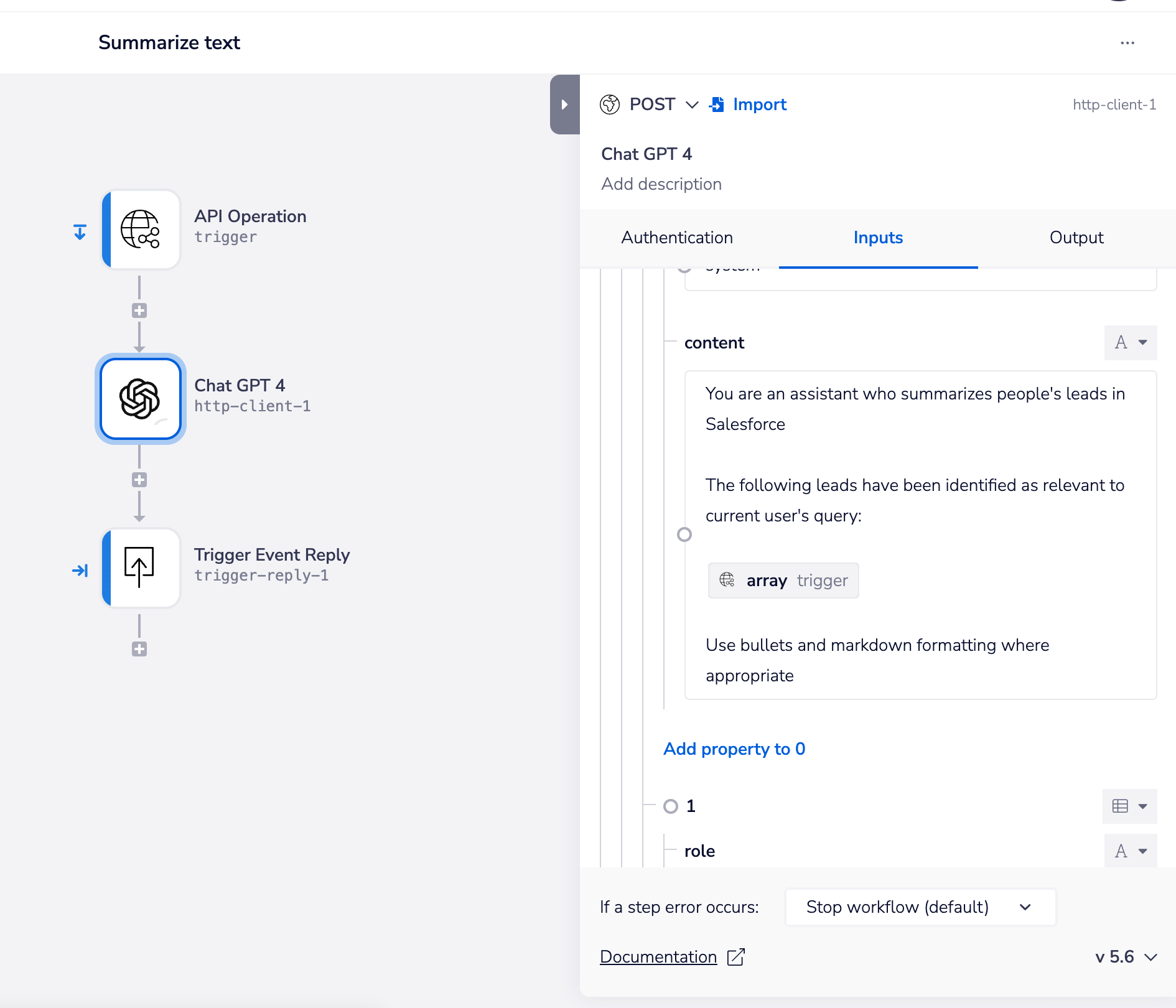The width and height of the screenshot is (1176, 1008).
Task: Click the plus icon below the Chat GPT 4 node
Action: click(x=139, y=479)
